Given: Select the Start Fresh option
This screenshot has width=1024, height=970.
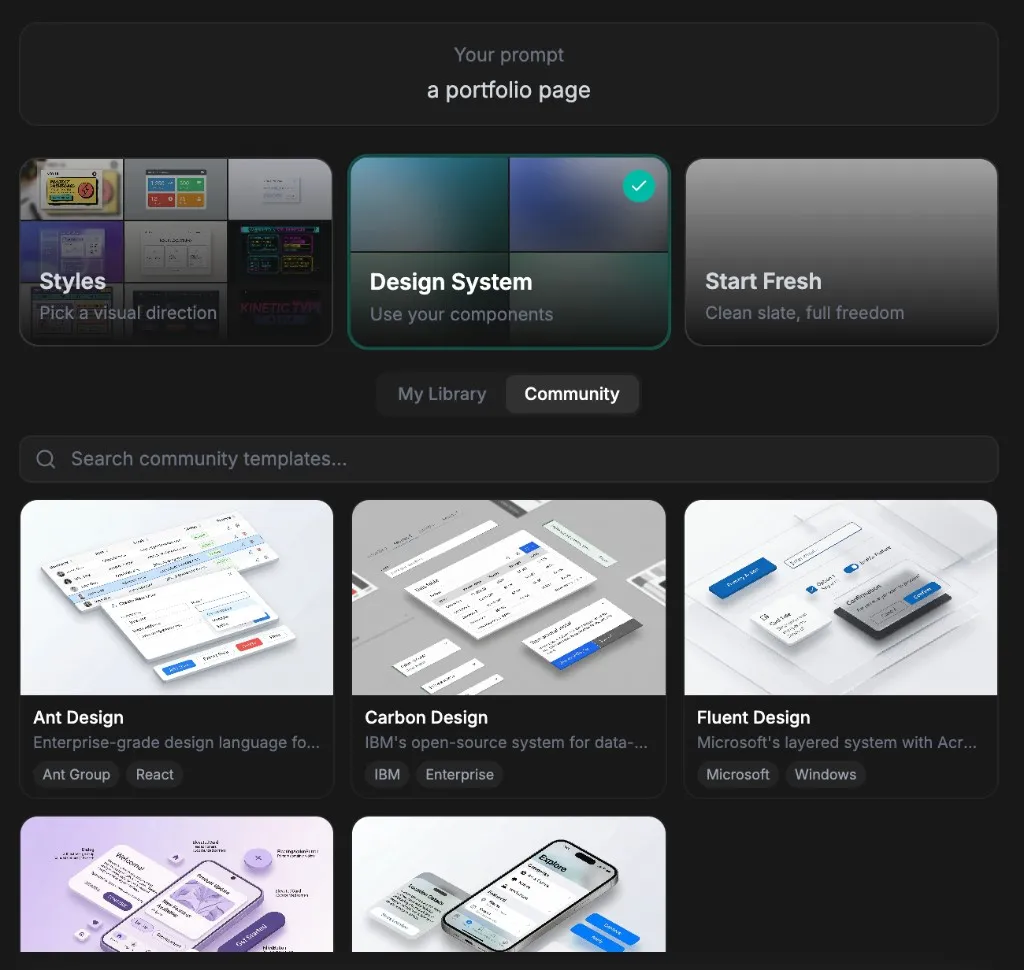Looking at the screenshot, I should click(841, 252).
